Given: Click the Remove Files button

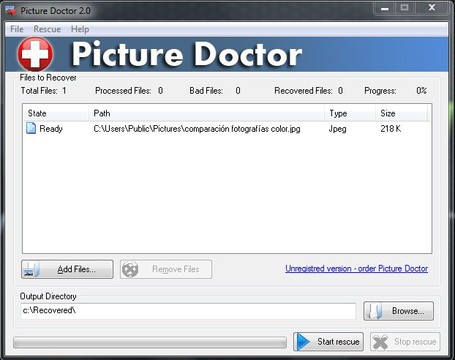Looking at the screenshot, I should 166,269.
